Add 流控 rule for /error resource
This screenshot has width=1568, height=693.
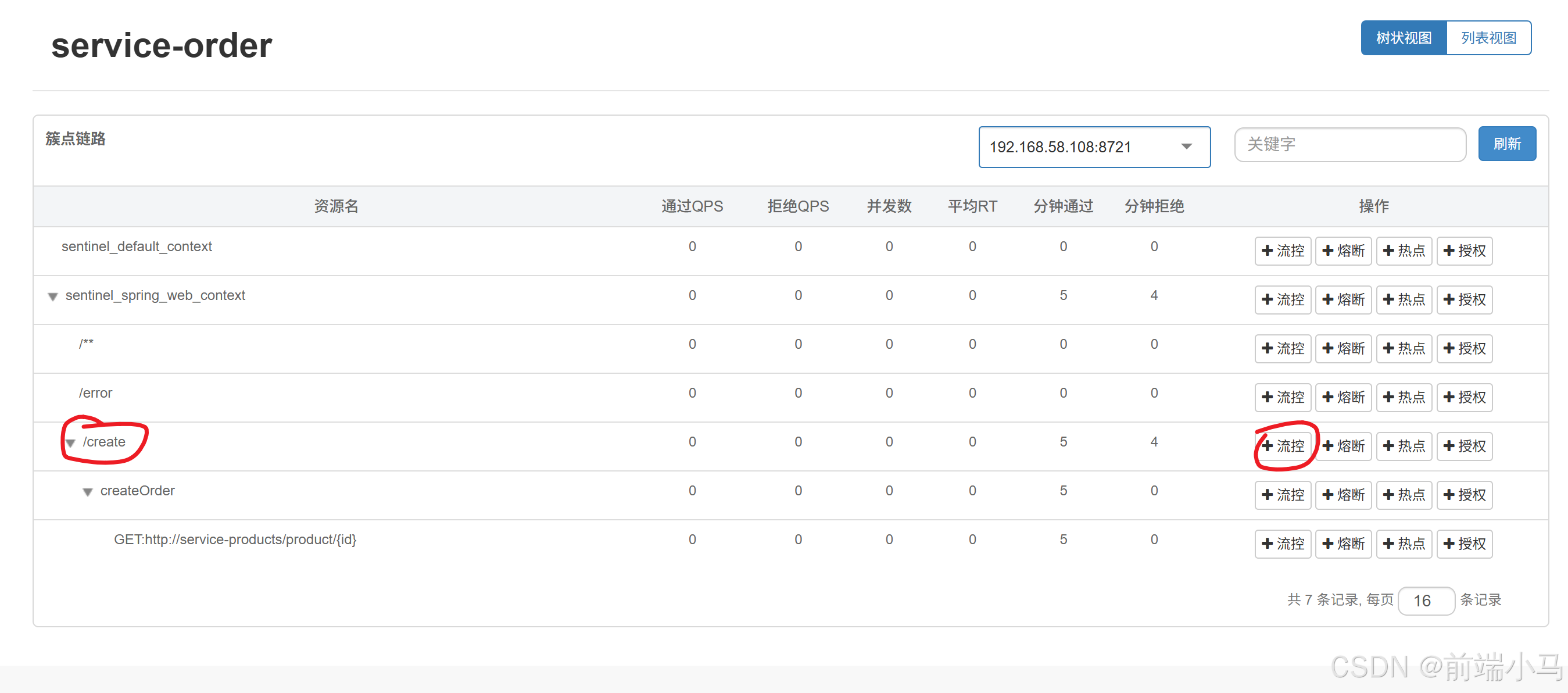tap(1283, 397)
